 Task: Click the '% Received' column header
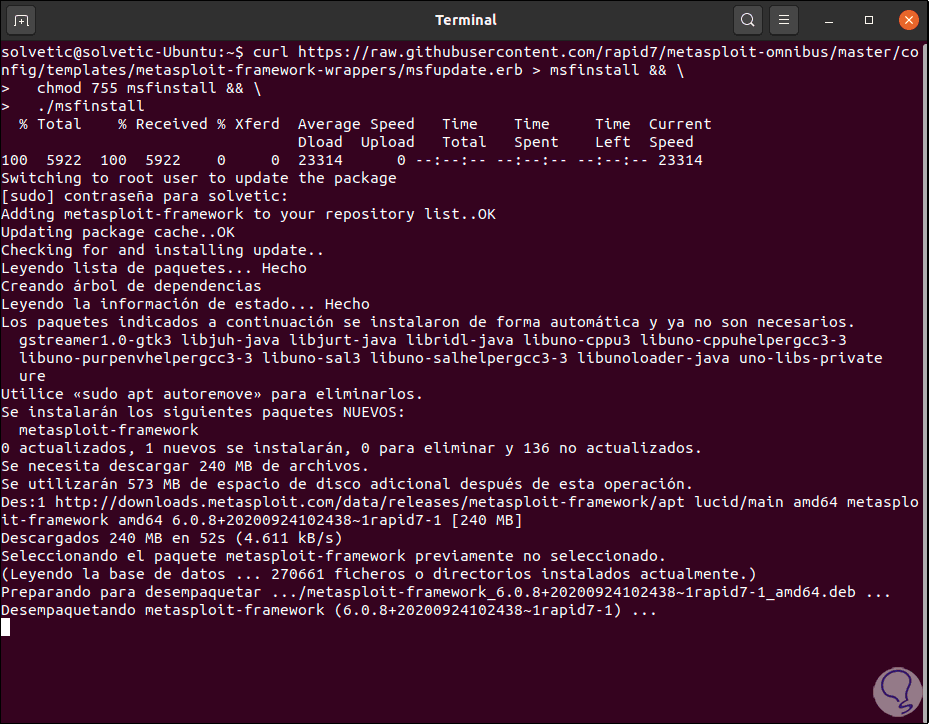(x=163, y=124)
